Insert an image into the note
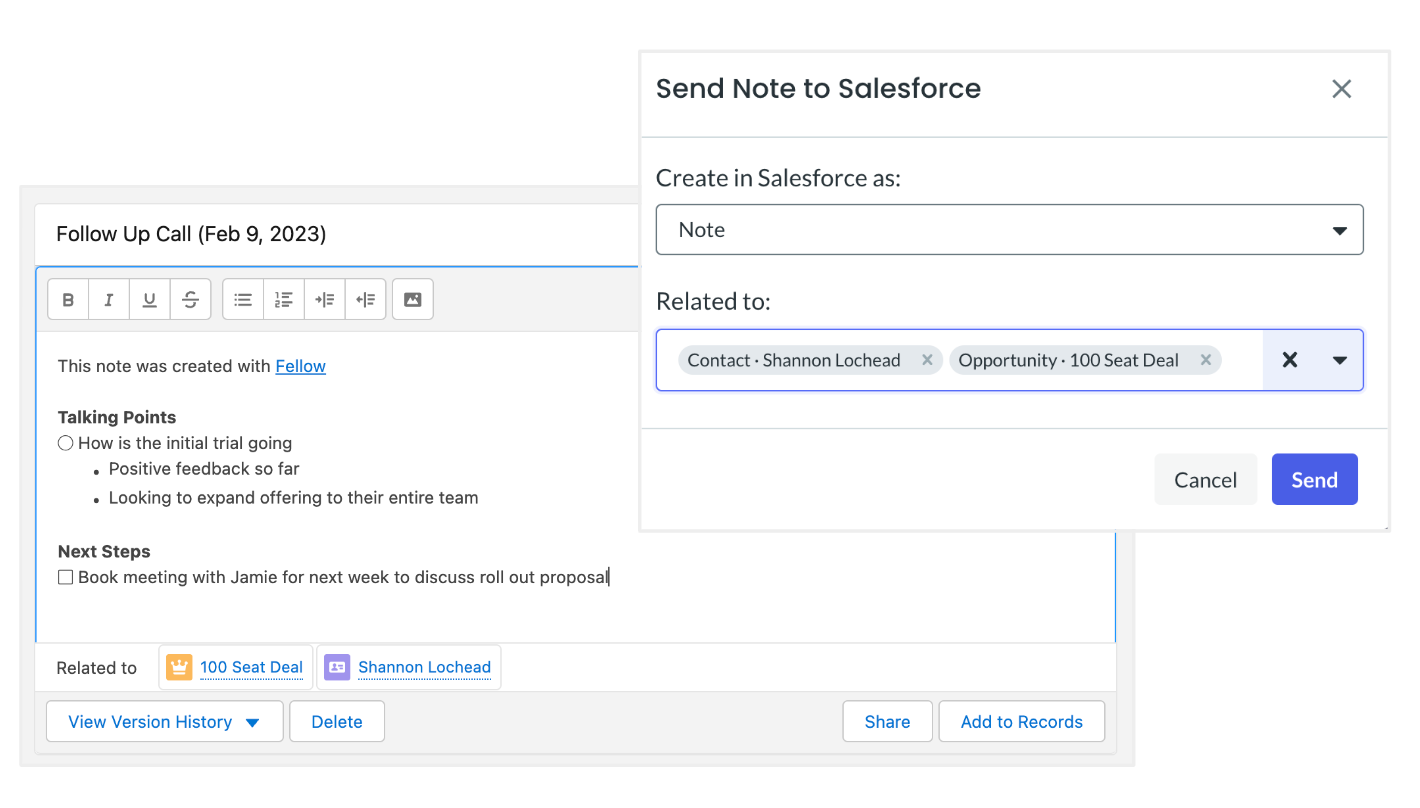The width and height of the screenshot is (1420, 808). 413,299
